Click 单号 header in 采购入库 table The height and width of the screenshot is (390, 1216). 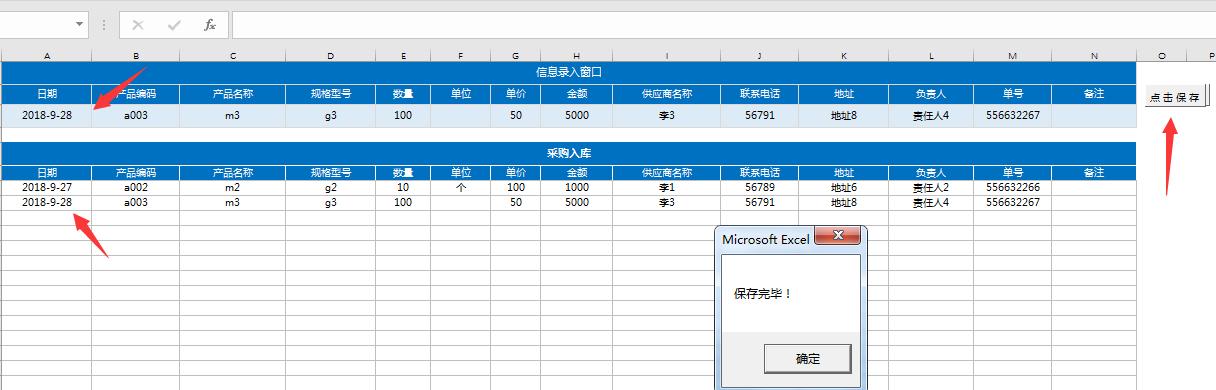coord(1012,172)
